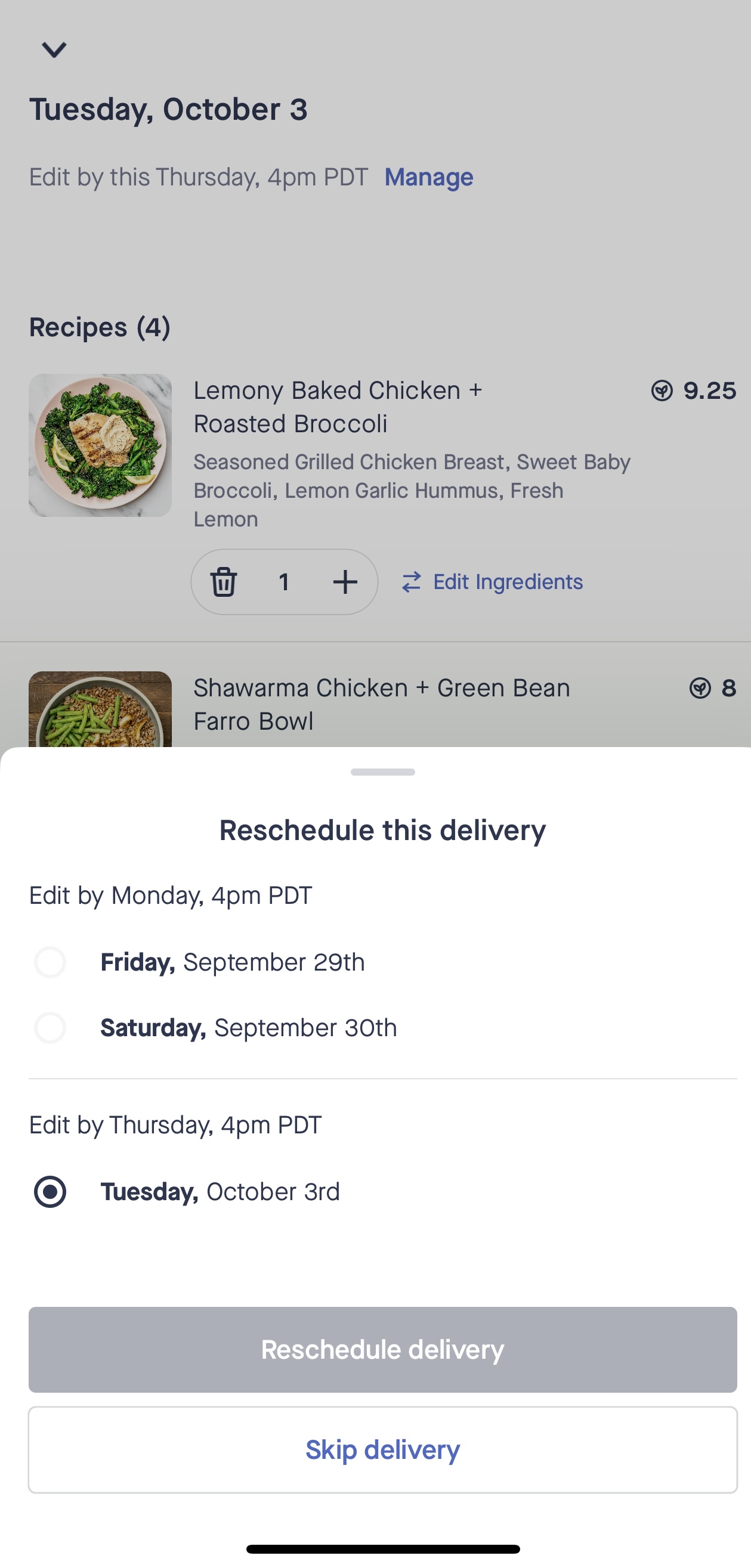Tap the iOS home indicator bar
Viewport: 751px width, 1568px height.
[x=382, y=1548]
